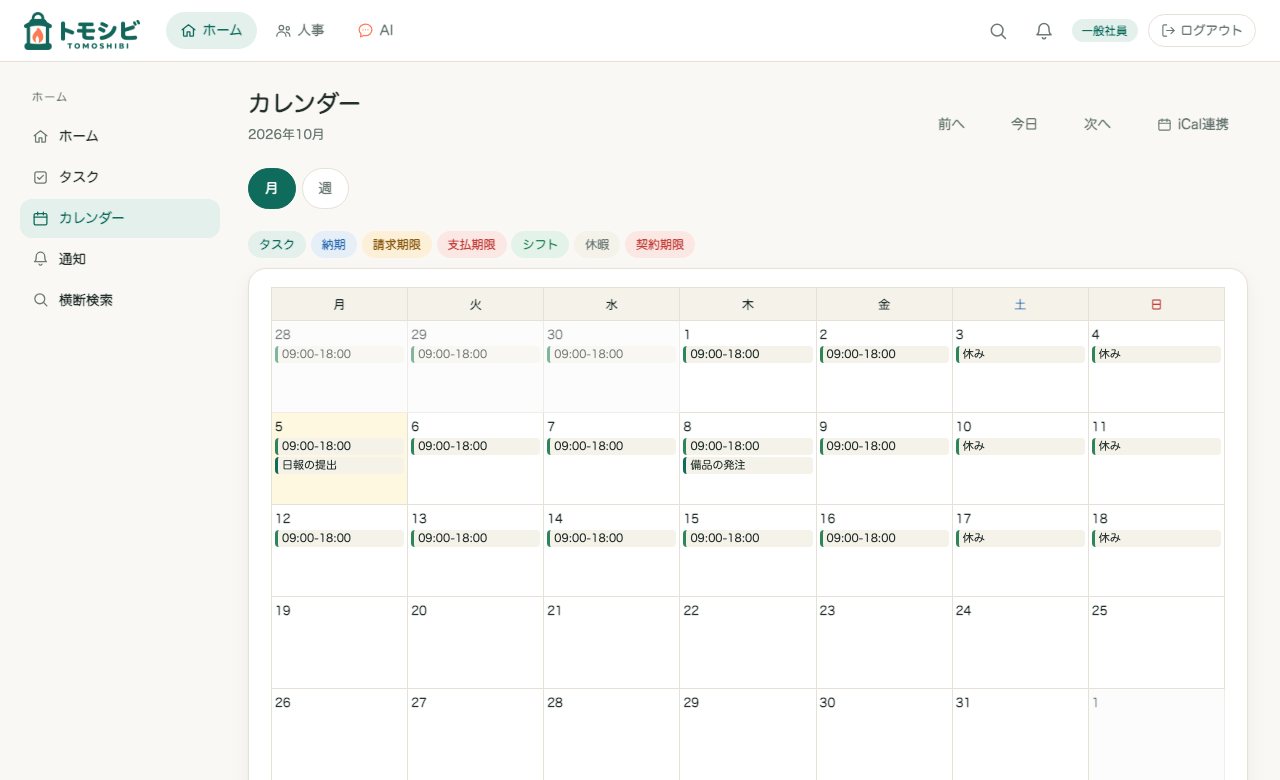Jump to today with 今日 button
1280x780 pixels.
(x=1024, y=125)
